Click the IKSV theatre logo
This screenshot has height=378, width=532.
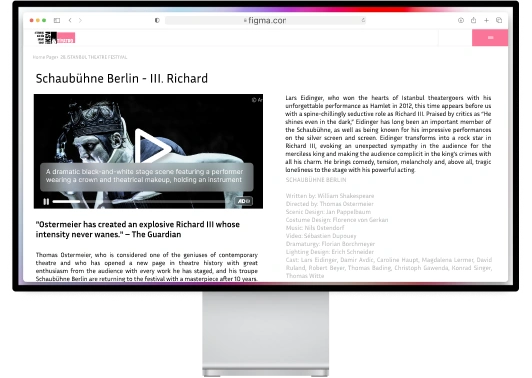[x=55, y=38]
